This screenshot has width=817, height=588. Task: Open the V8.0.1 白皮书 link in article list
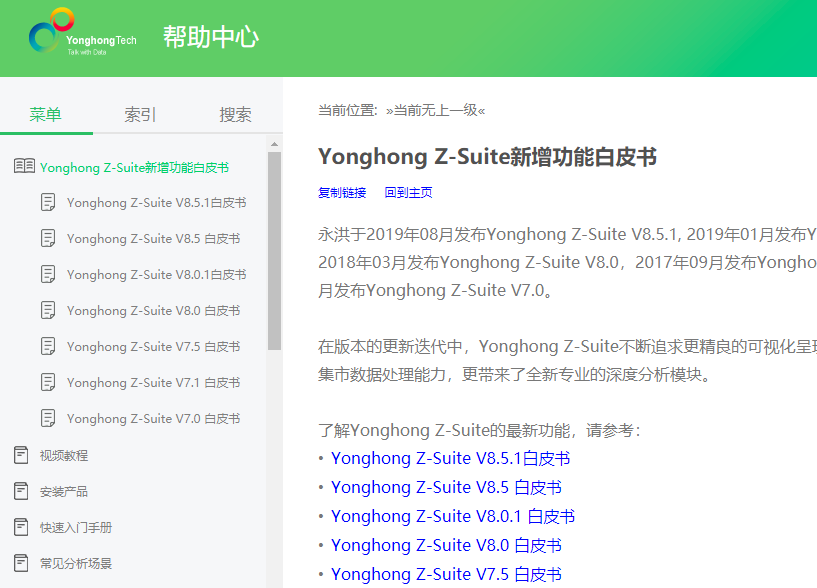pyautogui.click(x=453, y=516)
